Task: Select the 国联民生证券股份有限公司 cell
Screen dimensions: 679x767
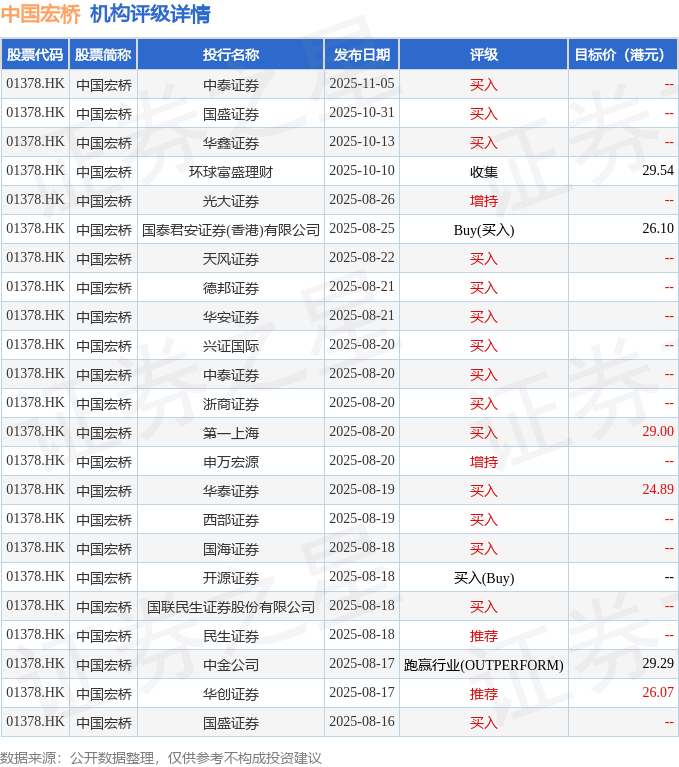Action: [231, 607]
